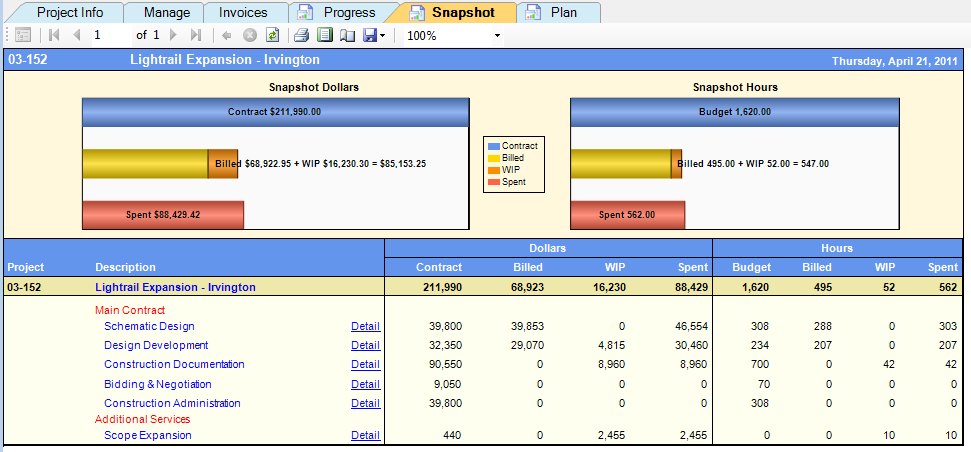This screenshot has height=452, width=971.
Task: Open the 100% zoom dropdown
Action: pos(497,36)
